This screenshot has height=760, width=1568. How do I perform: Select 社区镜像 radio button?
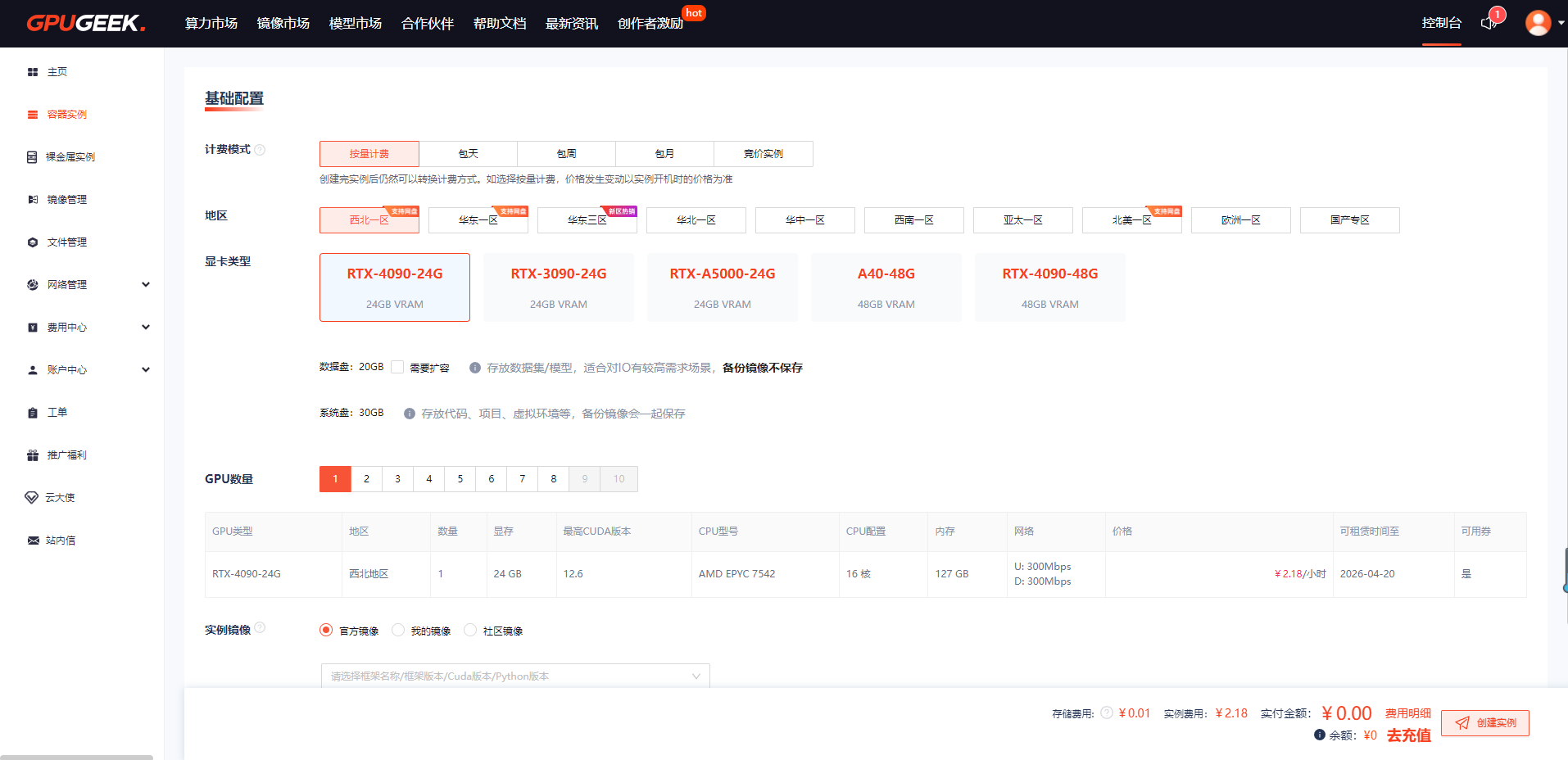470,630
